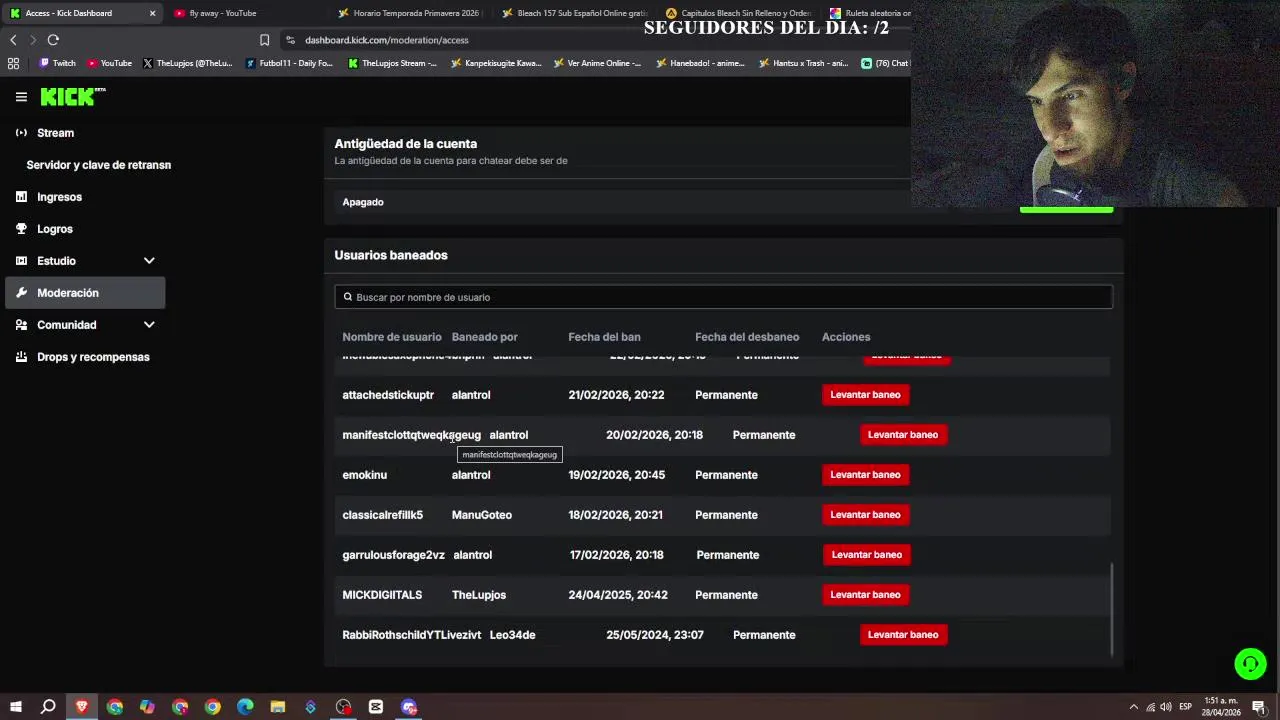Lift ban for RabbiRothschildYTLivezivt
The height and width of the screenshot is (720, 1280).
tap(903, 635)
